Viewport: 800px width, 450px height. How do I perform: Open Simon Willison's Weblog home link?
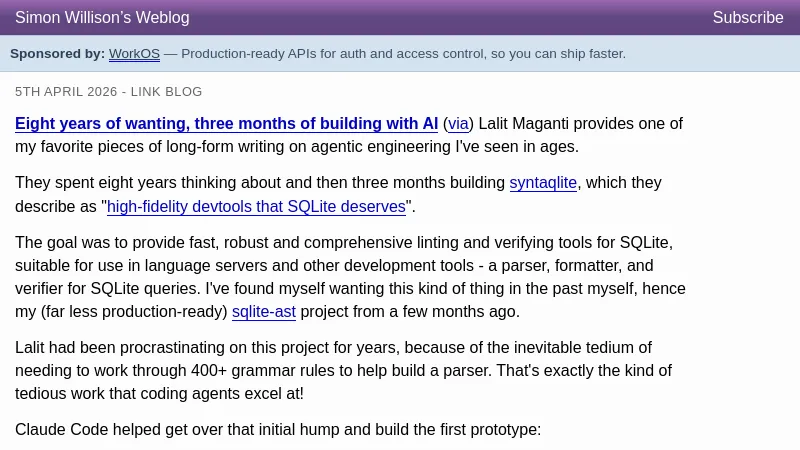(x=102, y=17)
